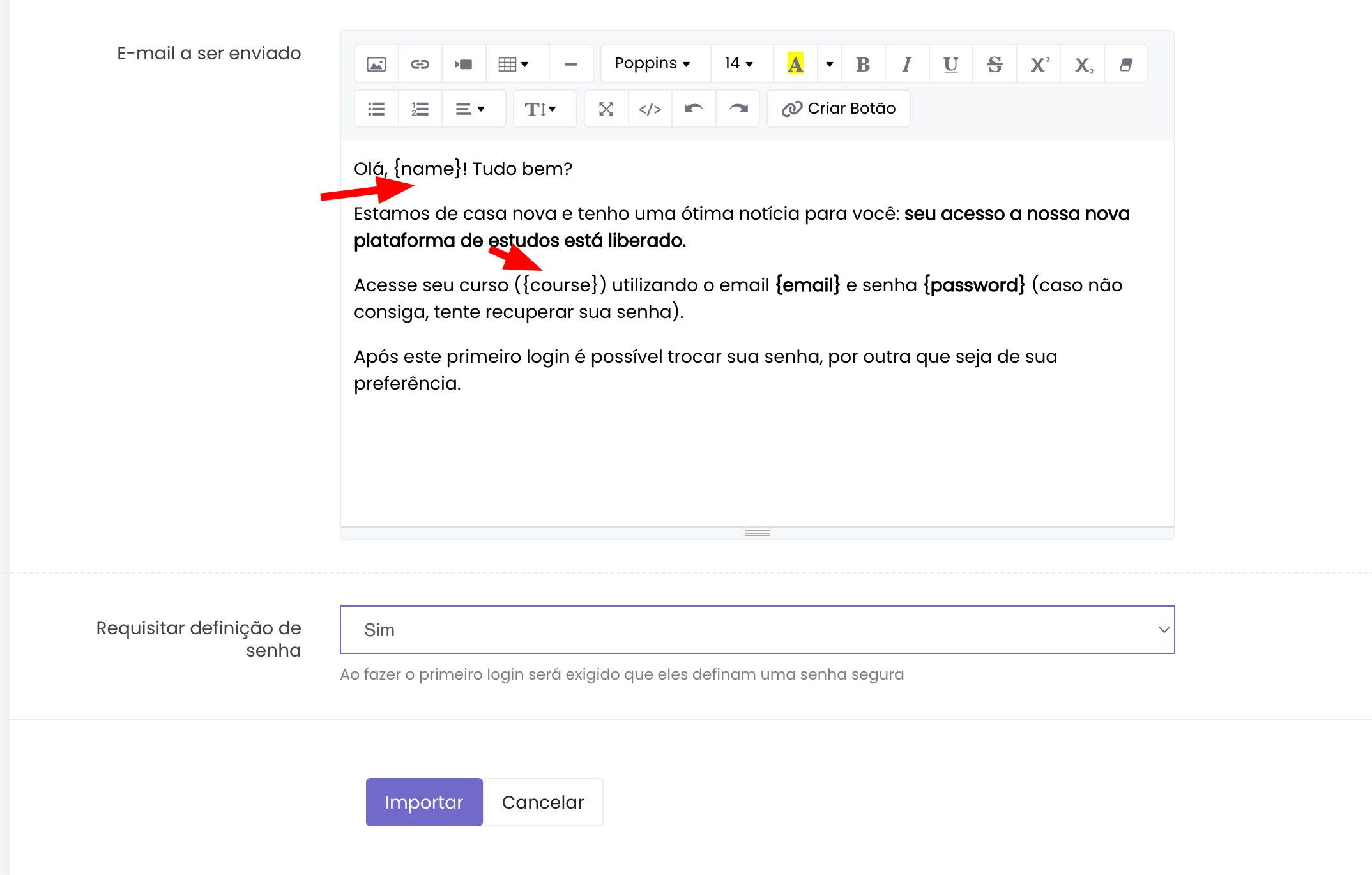Toggle bold formatting

click(x=863, y=64)
